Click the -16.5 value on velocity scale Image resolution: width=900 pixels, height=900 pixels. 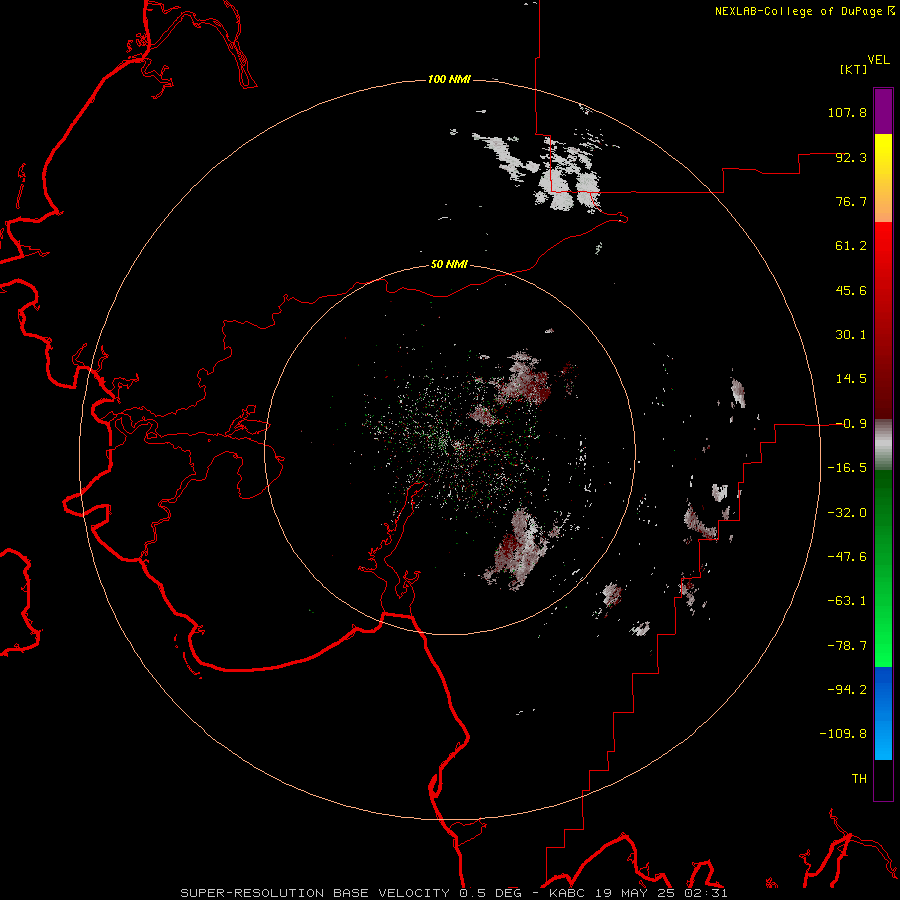tap(847, 468)
